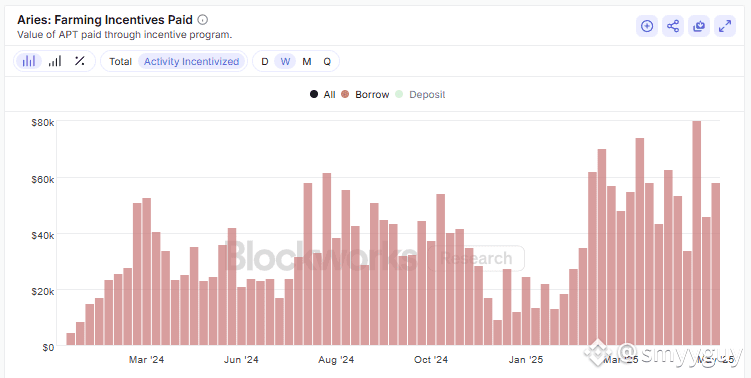751x378 pixels.
Task: Click the add-to-dashboard plus icon
Action: [x=647, y=26]
